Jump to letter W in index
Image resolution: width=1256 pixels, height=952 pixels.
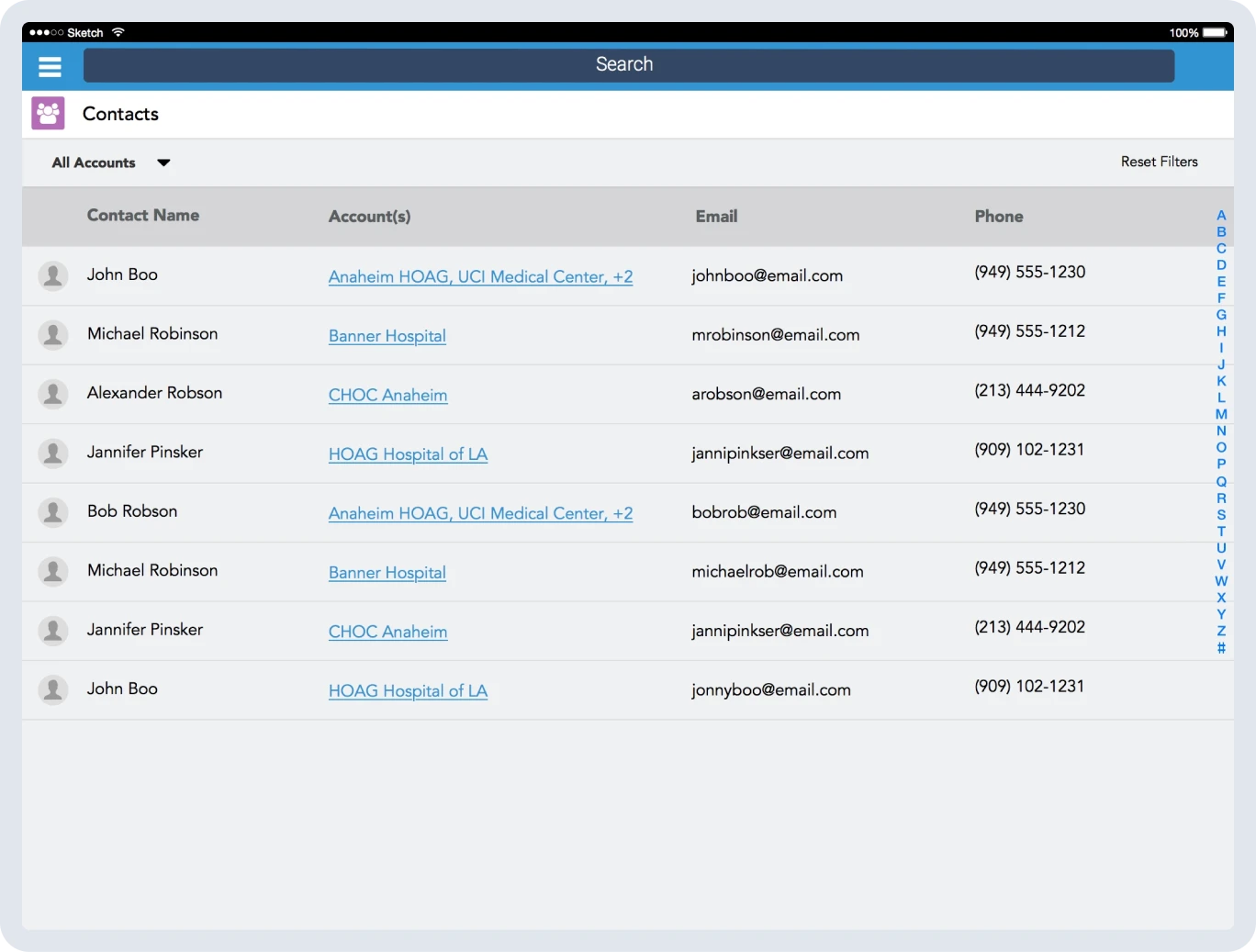(x=1221, y=580)
